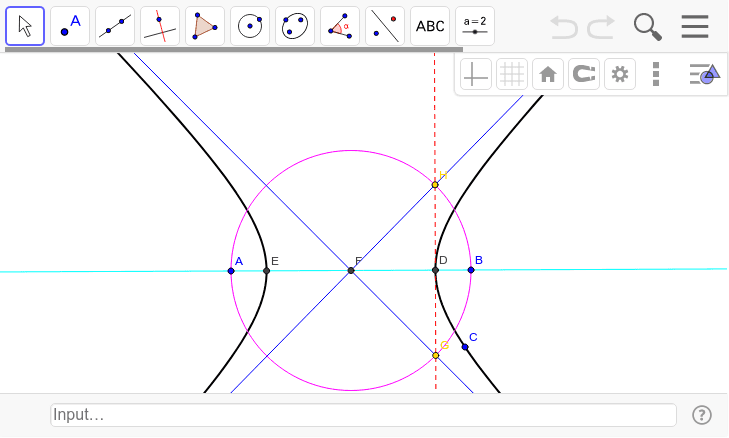This screenshot has height=438, width=729.
Task: Open the hamburger main menu
Action: coord(695,27)
